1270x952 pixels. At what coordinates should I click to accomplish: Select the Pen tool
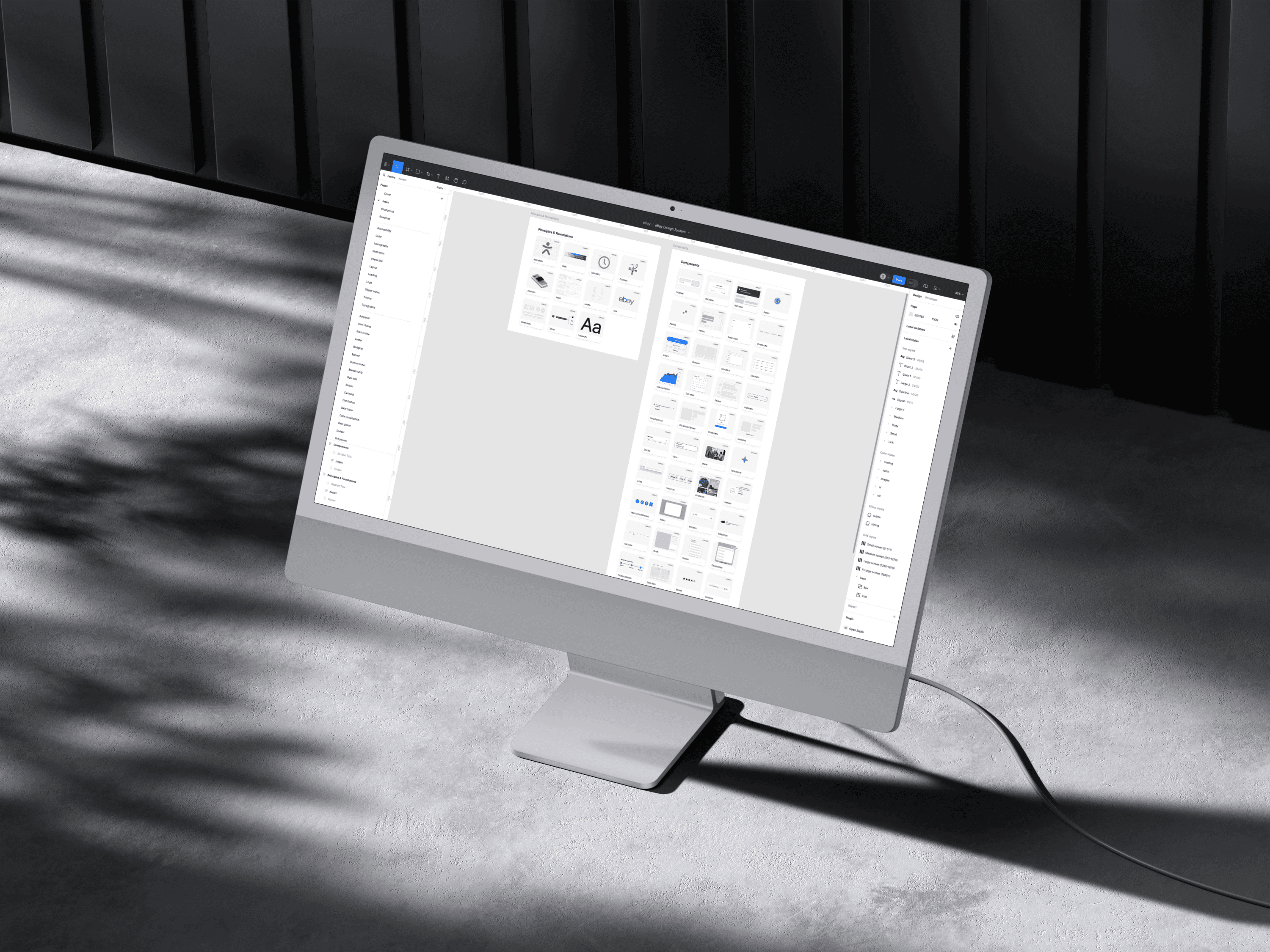[x=429, y=174]
